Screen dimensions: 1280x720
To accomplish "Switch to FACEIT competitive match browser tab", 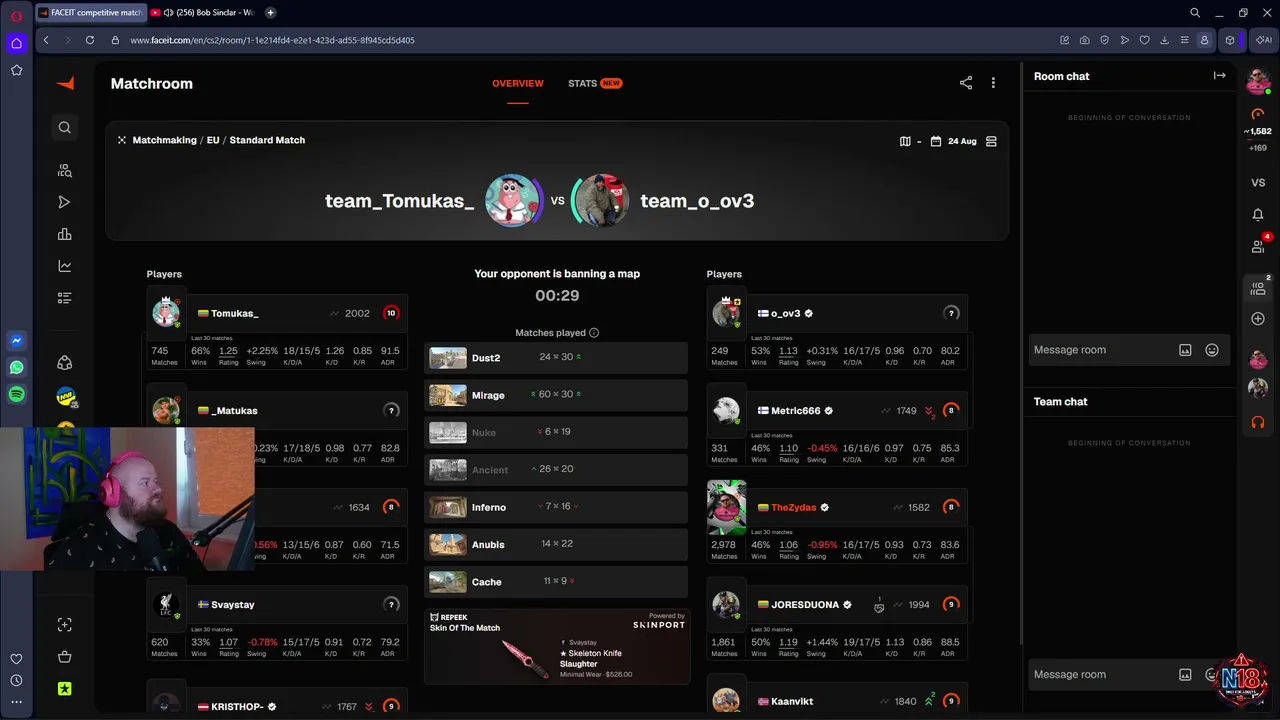I will coord(90,13).
